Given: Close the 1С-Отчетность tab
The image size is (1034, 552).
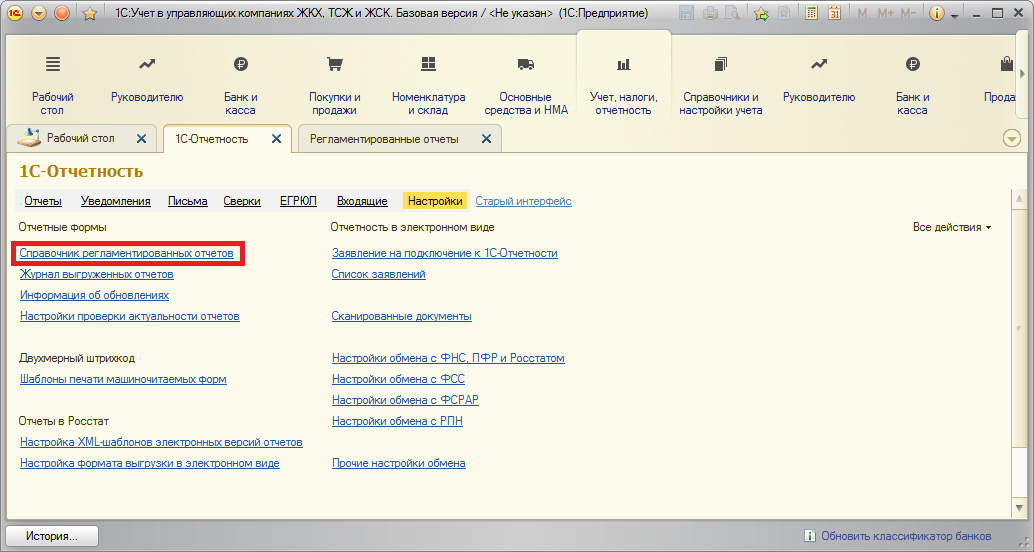Looking at the screenshot, I should 277,139.
